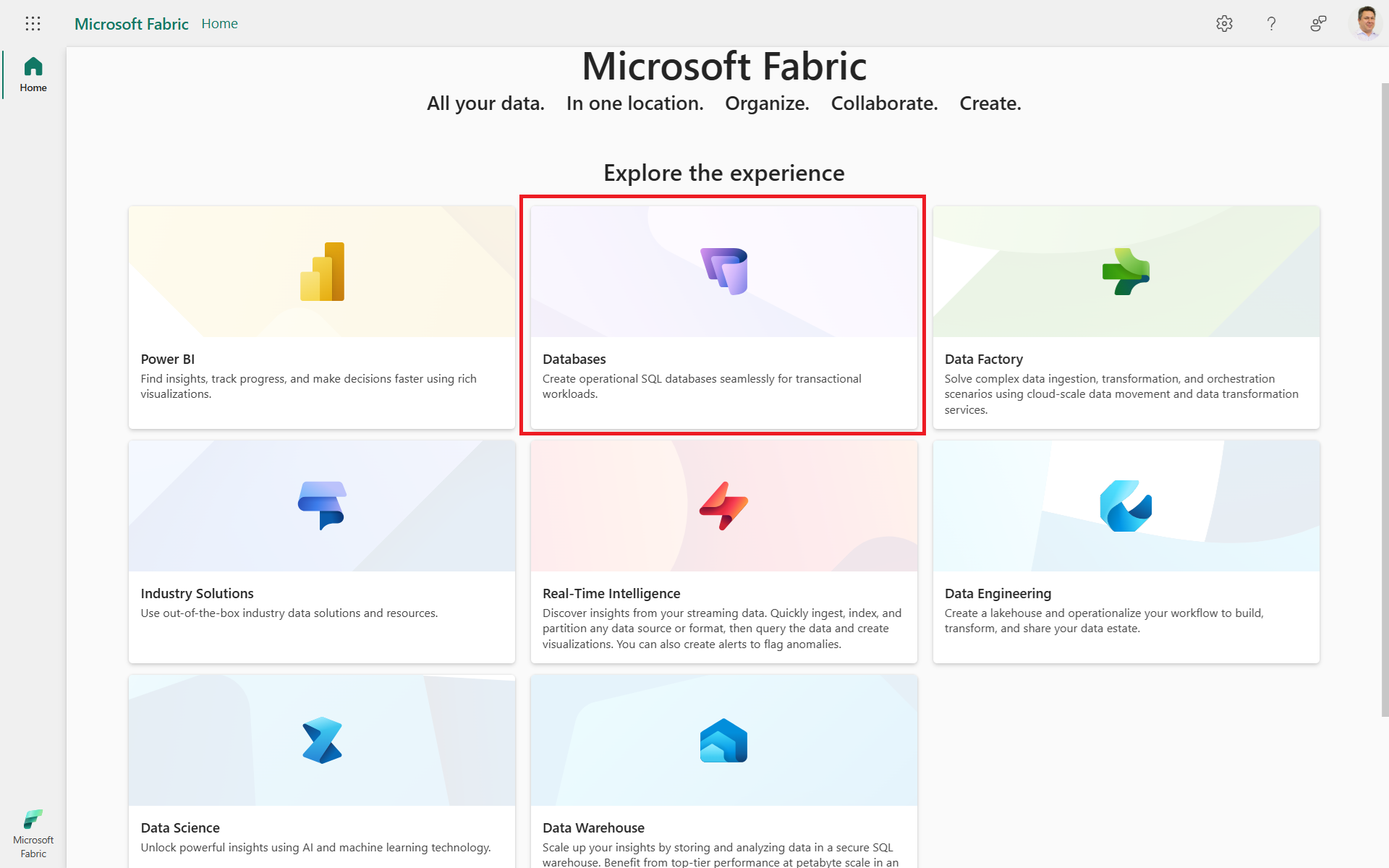Open the Settings gear in the top bar
Image resolution: width=1389 pixels, height=868 pixels.
1224,23
